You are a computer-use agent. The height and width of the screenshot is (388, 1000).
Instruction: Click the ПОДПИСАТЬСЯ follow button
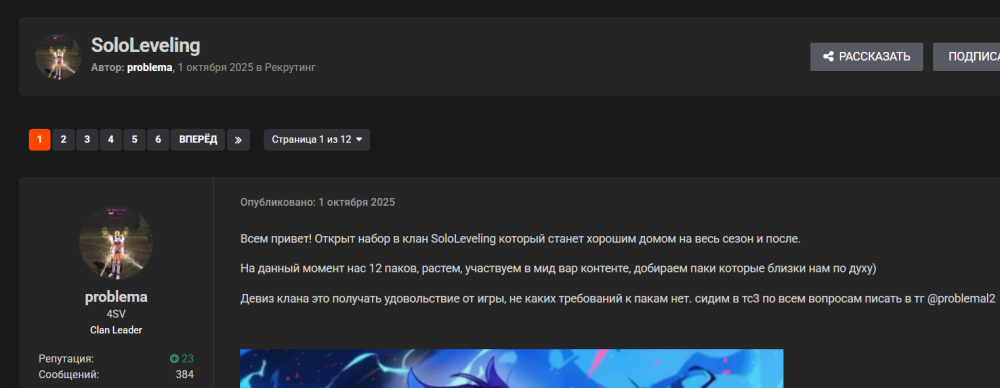pyautogui.click(x=966, y=57)
